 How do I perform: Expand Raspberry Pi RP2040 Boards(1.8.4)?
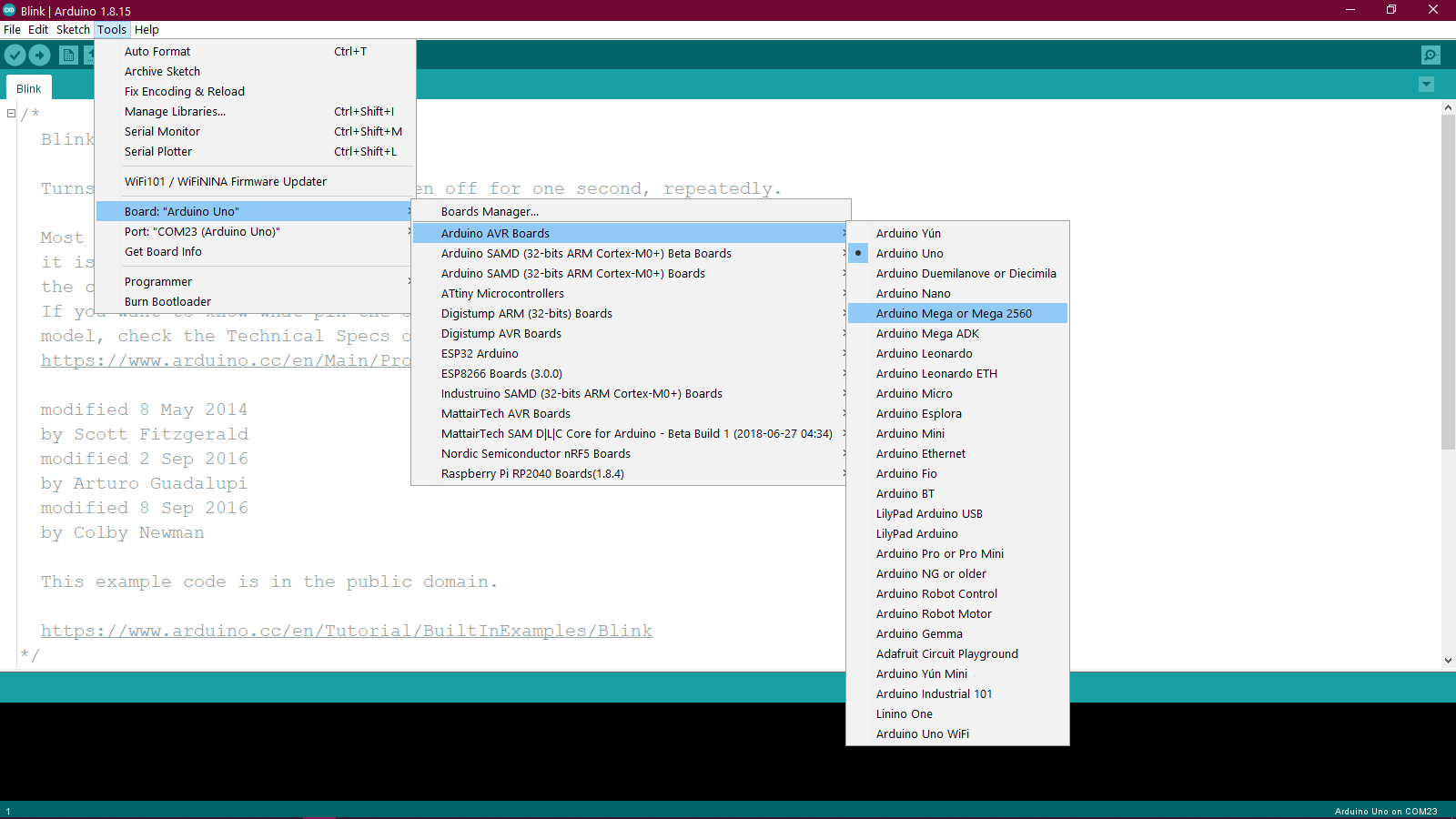[631, 473]
